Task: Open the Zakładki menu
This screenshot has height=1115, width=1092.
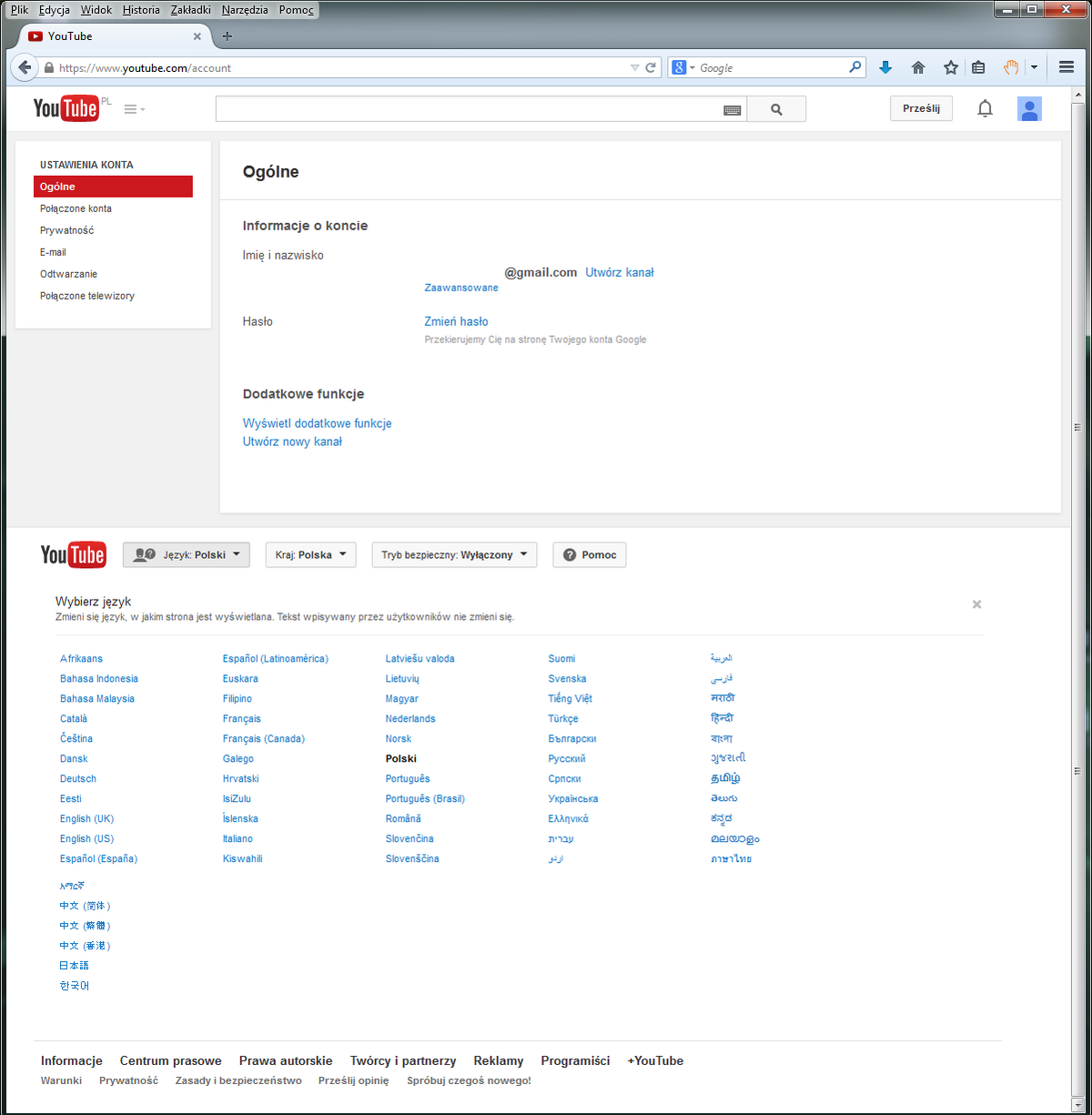Action: (x=191, y=10)
